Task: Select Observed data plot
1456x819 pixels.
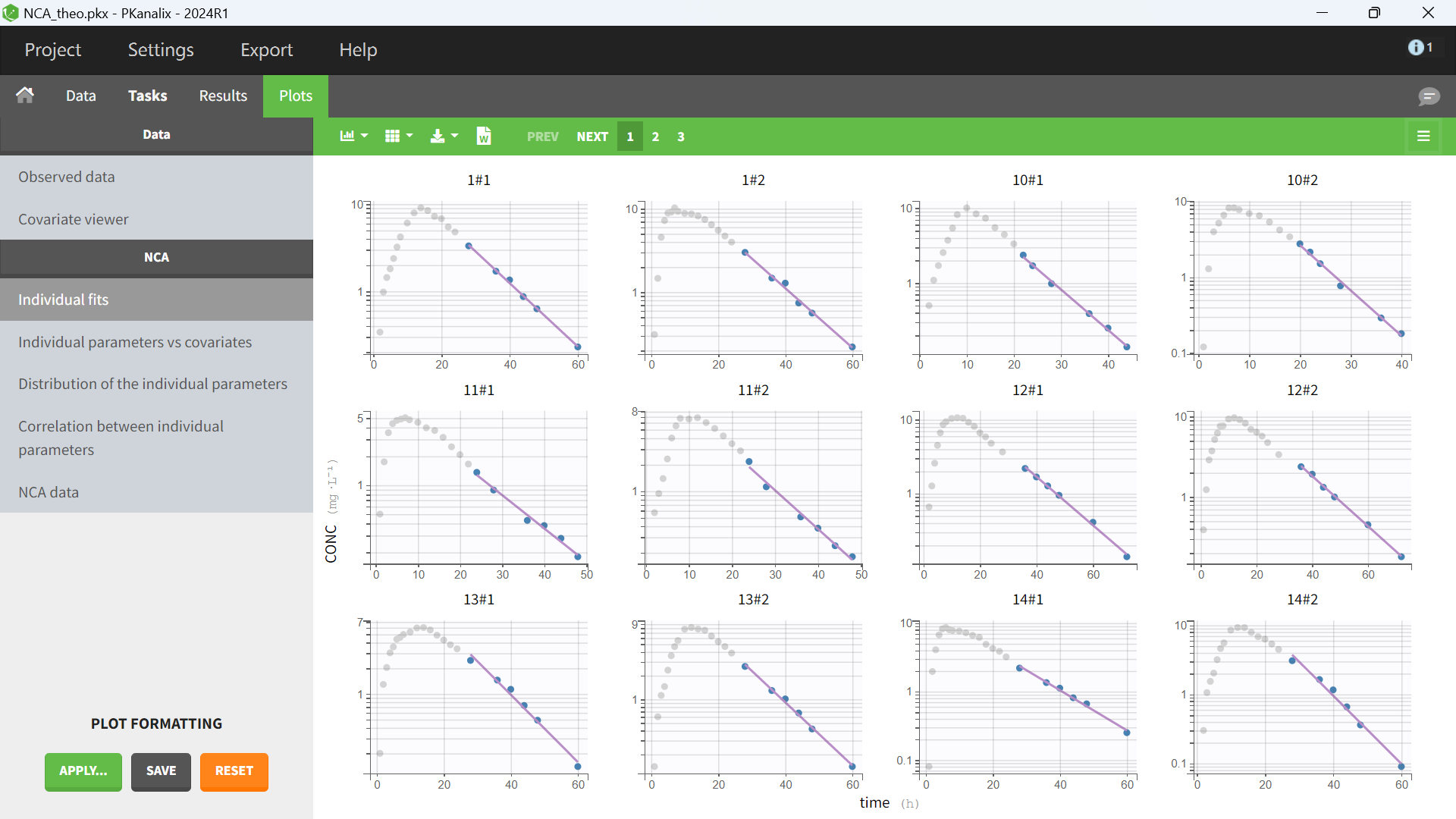Action: (67, 177)
